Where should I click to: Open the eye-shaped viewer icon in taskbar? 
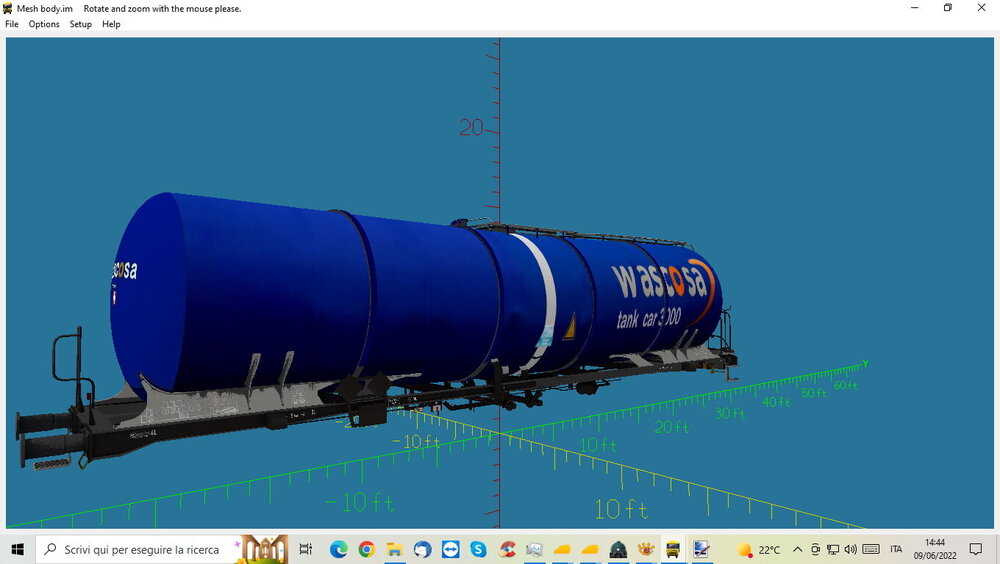click(x=646, y=549)
